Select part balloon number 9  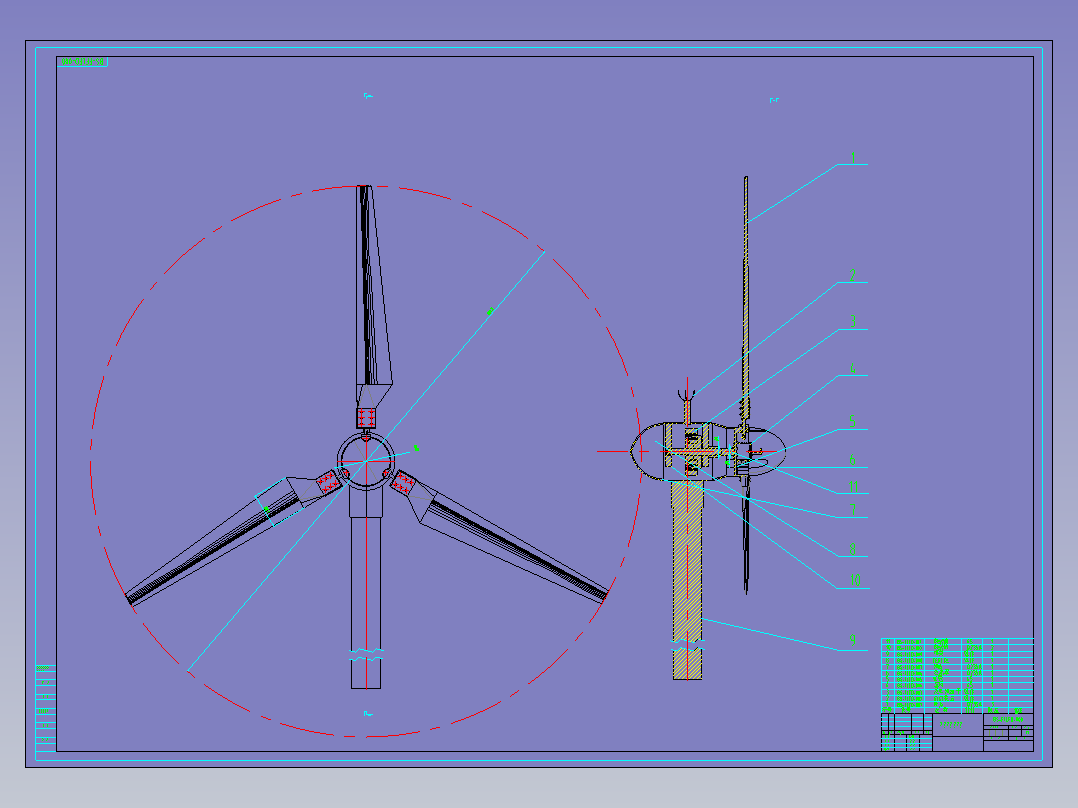(852, 640)
